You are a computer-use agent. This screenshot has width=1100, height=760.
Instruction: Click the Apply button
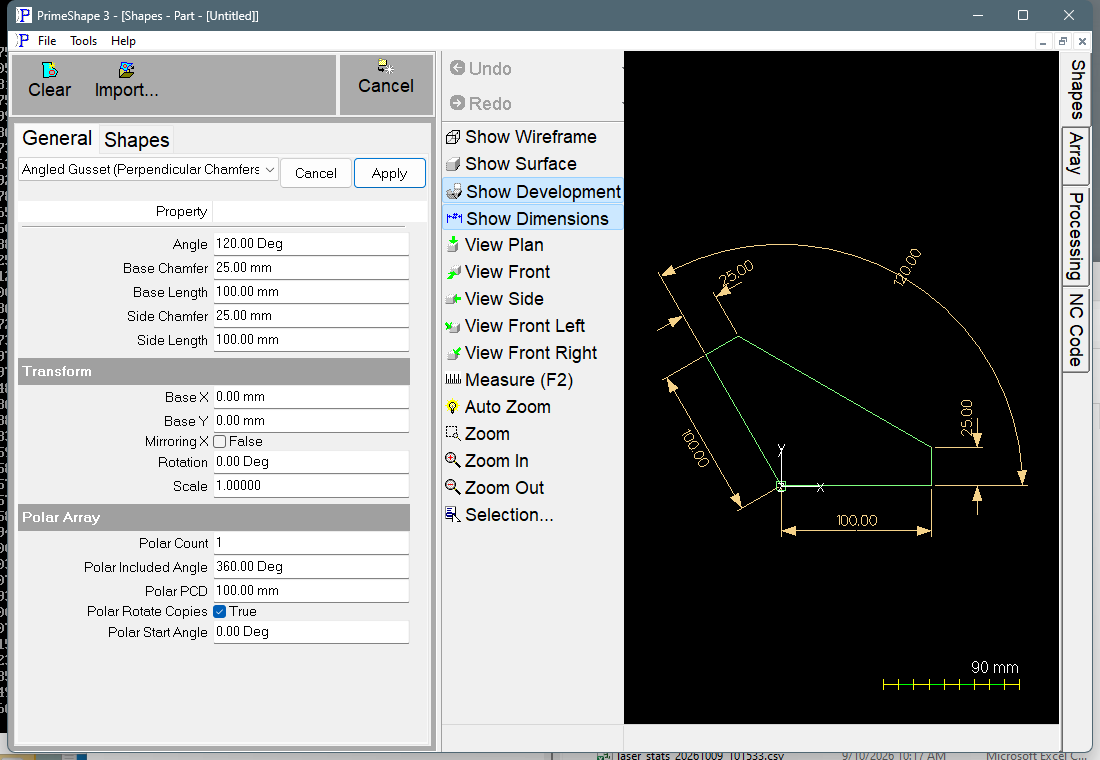click(x=389, y=173)
